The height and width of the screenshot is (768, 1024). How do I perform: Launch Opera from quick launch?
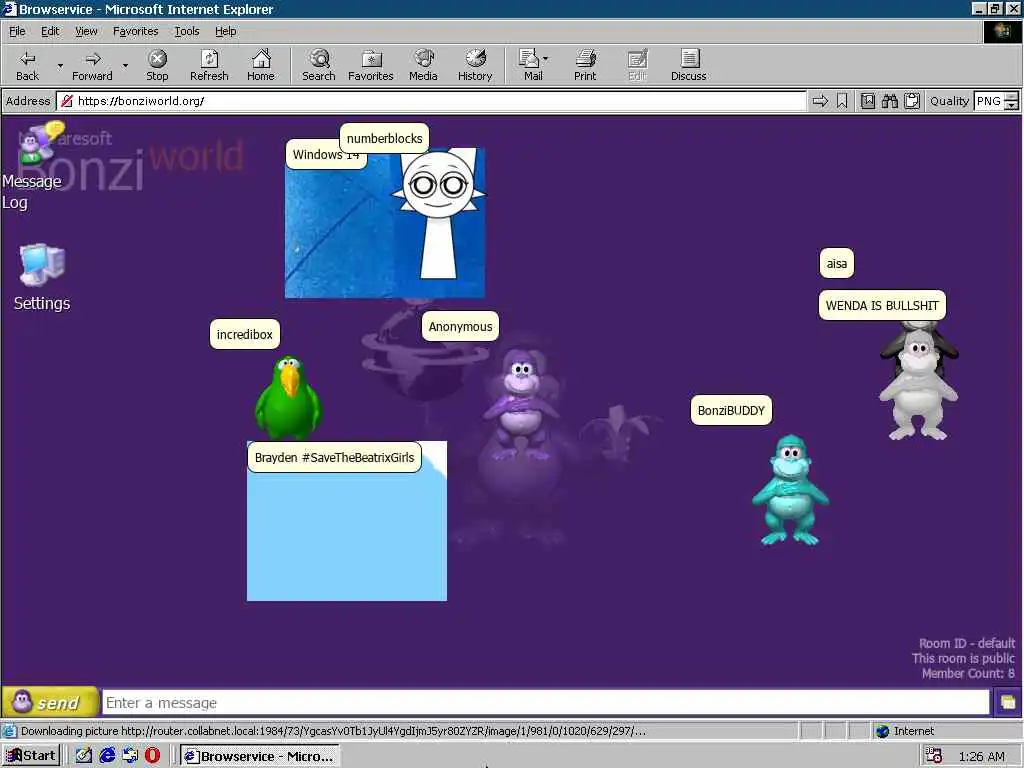pos(153,756)
